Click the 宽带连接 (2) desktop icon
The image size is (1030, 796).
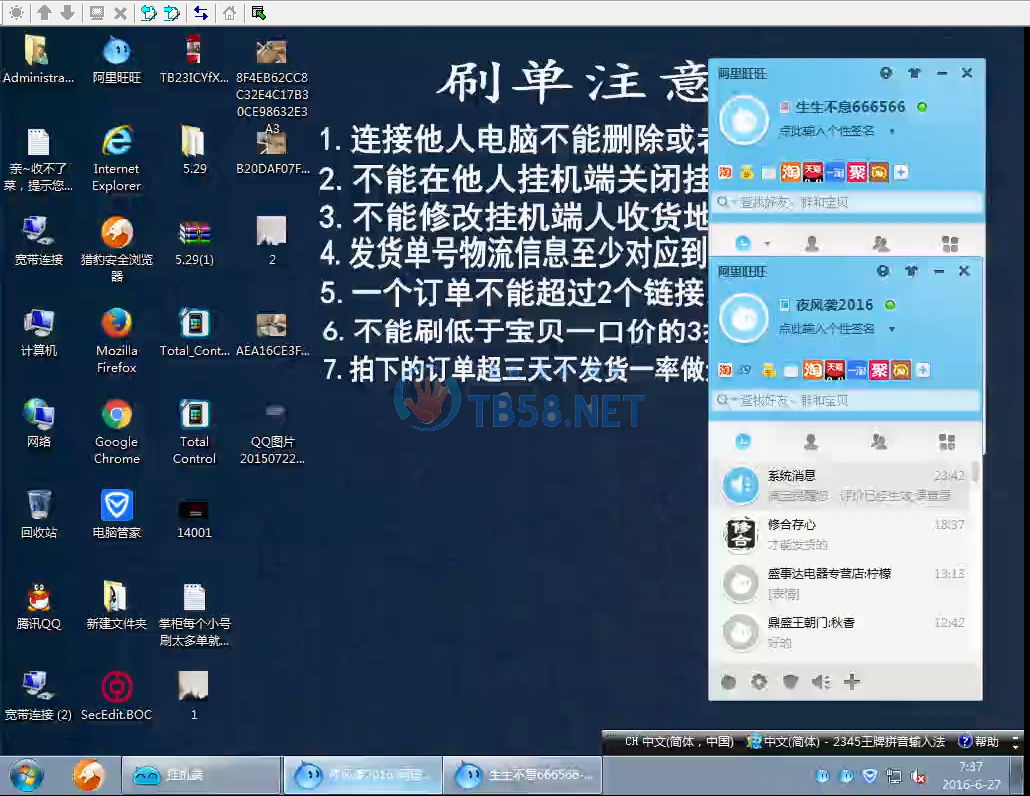(x=38, y=696)
